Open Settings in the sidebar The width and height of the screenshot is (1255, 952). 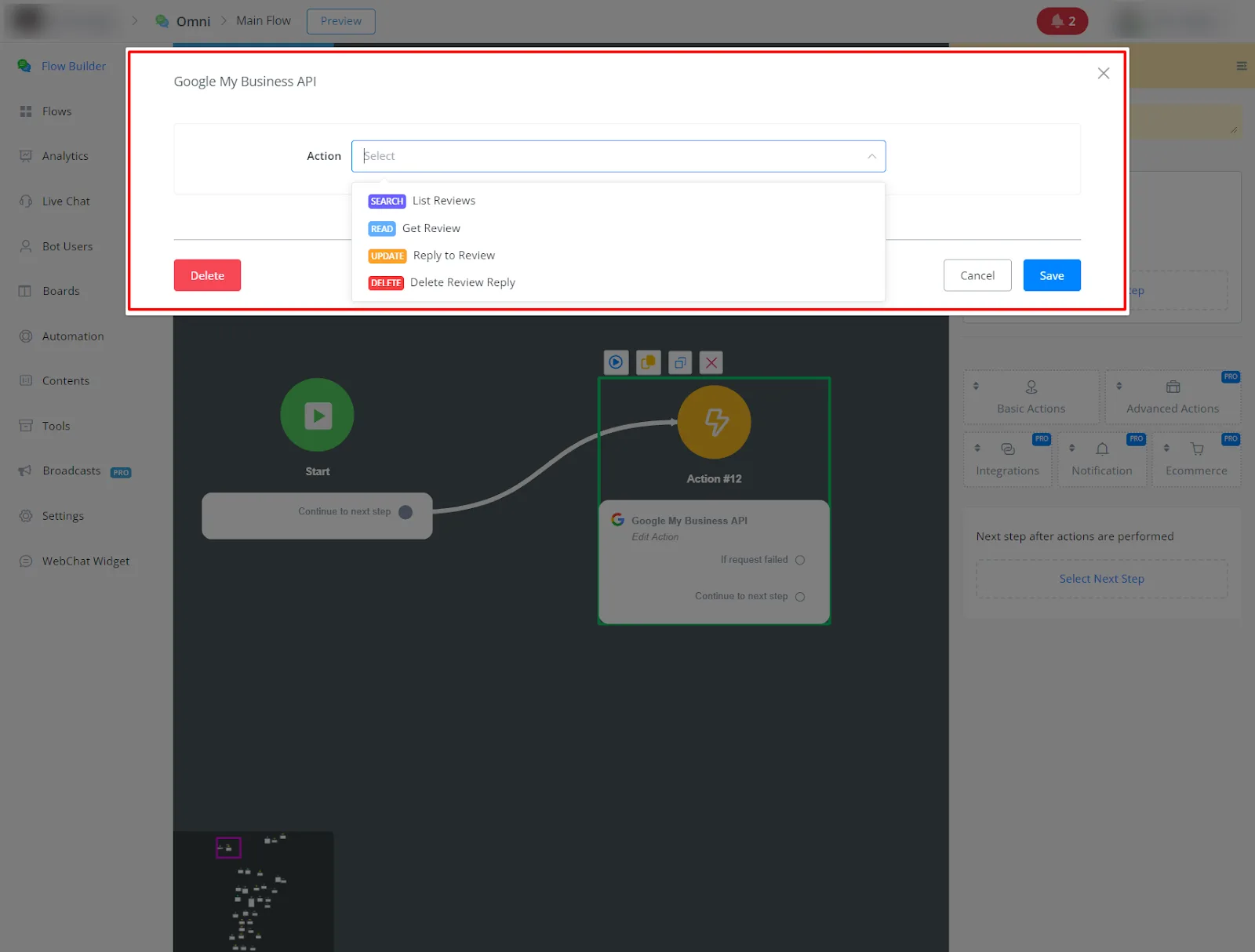pos(63,516)
